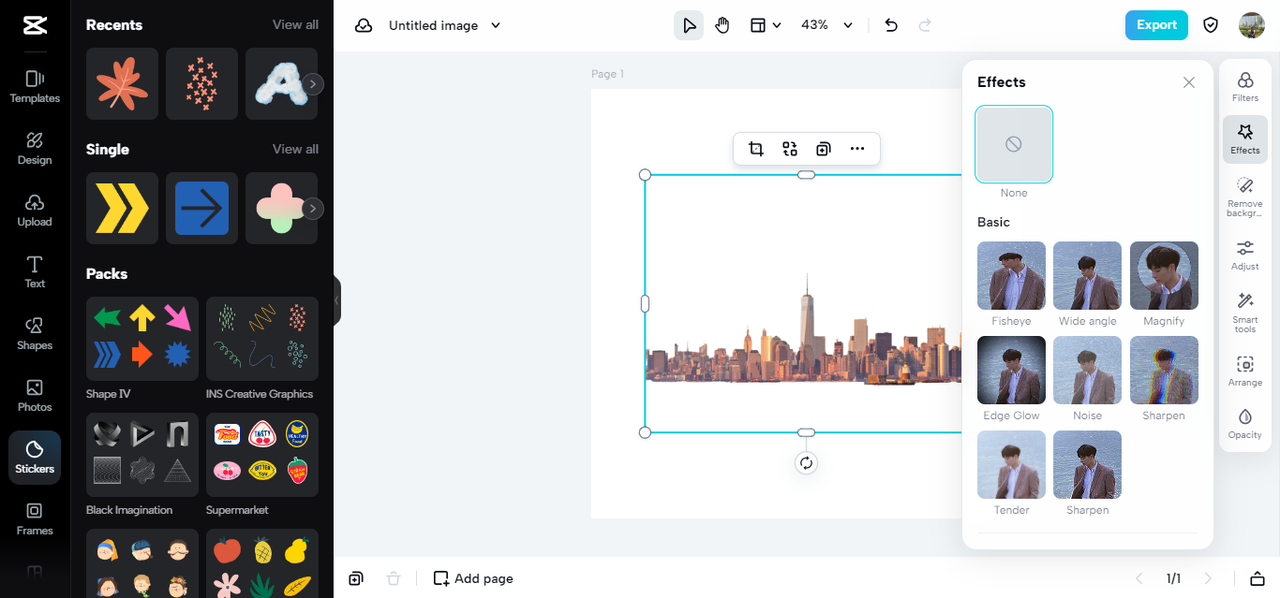Open the Text sidebar panel
This screenshot has width=1280, height=598.
(35, 272)
